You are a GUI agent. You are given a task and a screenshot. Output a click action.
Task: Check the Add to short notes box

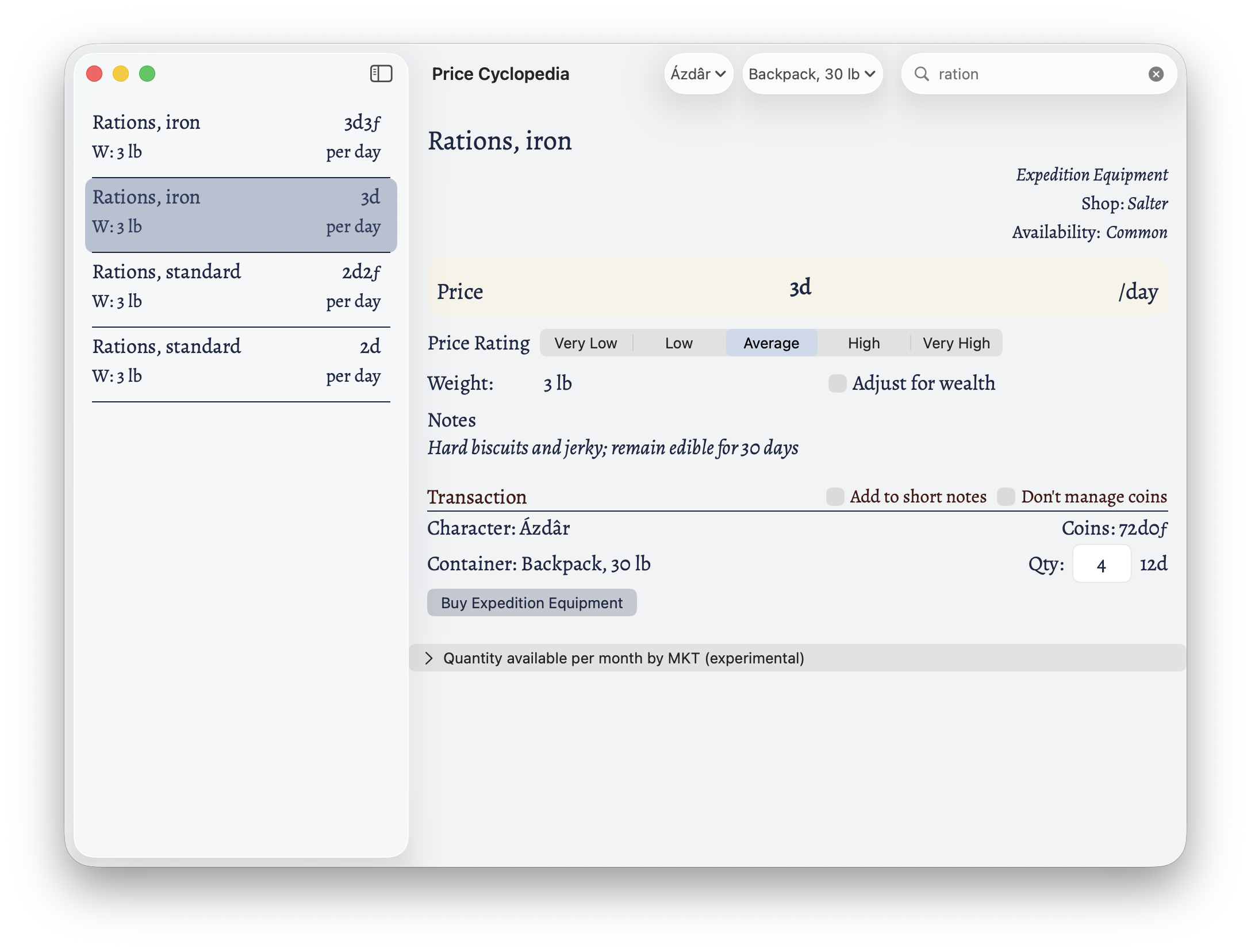tap(835, 497)
